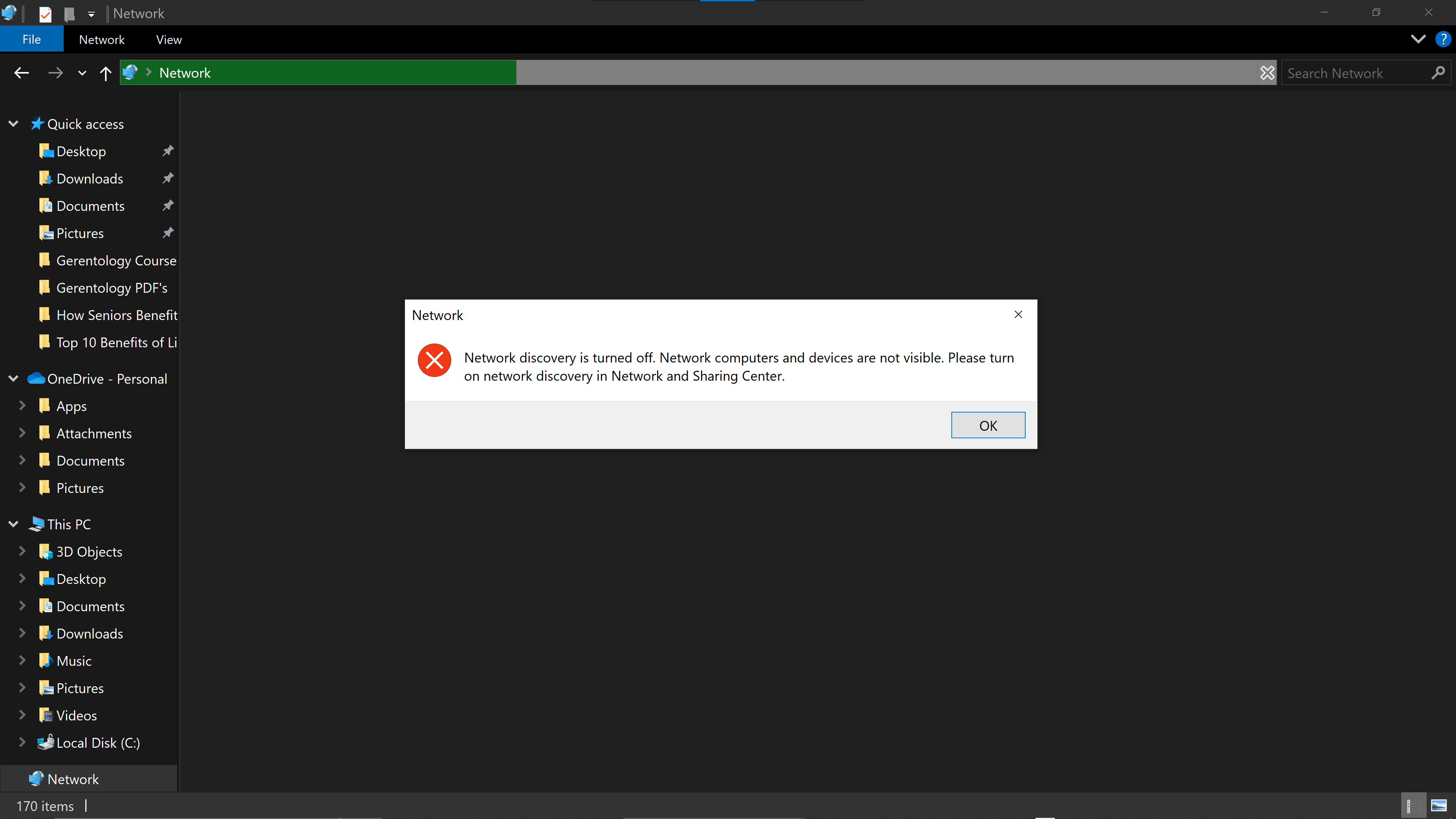
Task: Open Help with the question mark icon
Action: coord(1442,39)
